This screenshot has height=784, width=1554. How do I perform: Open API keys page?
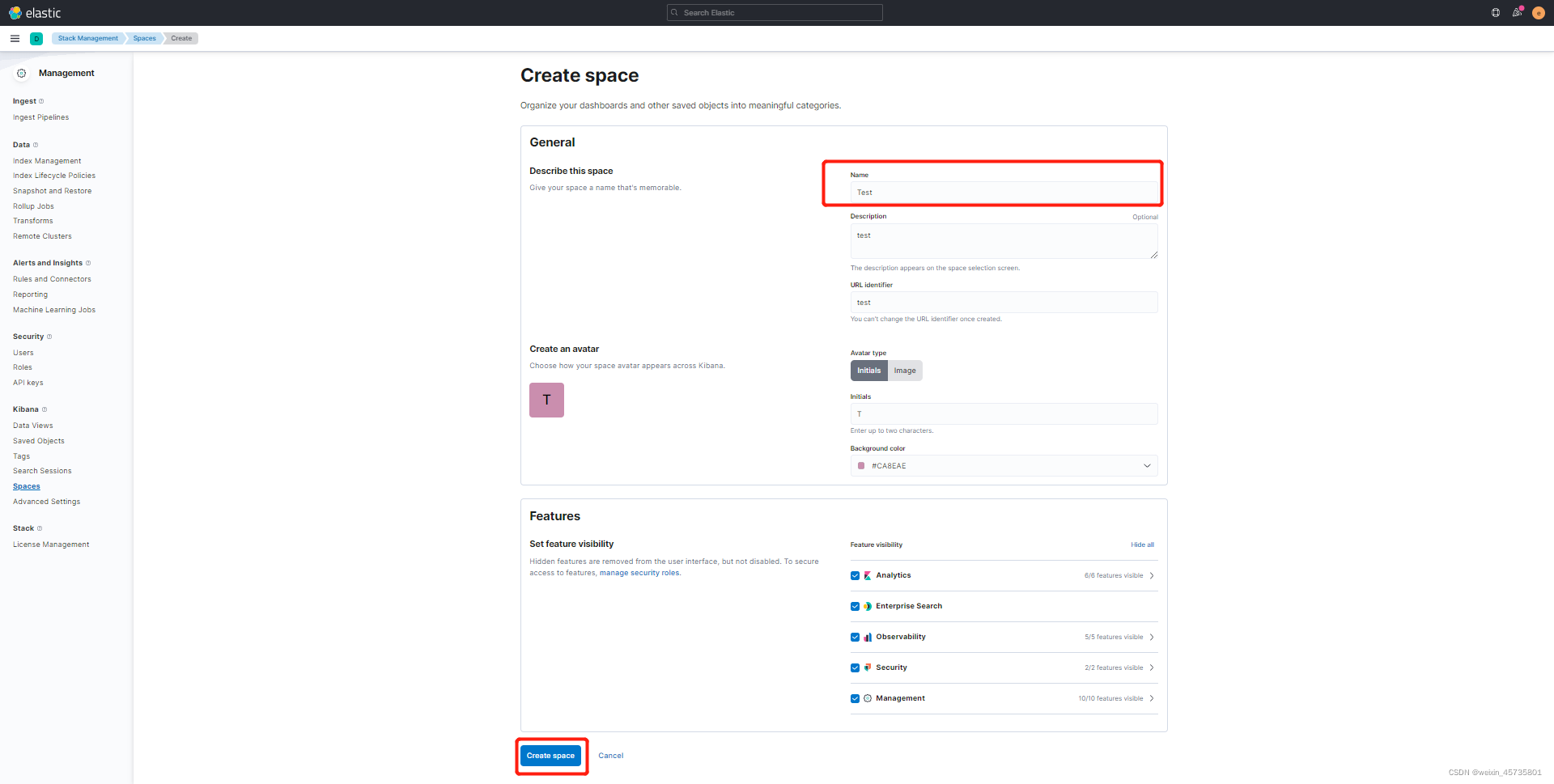click(28, 383)
